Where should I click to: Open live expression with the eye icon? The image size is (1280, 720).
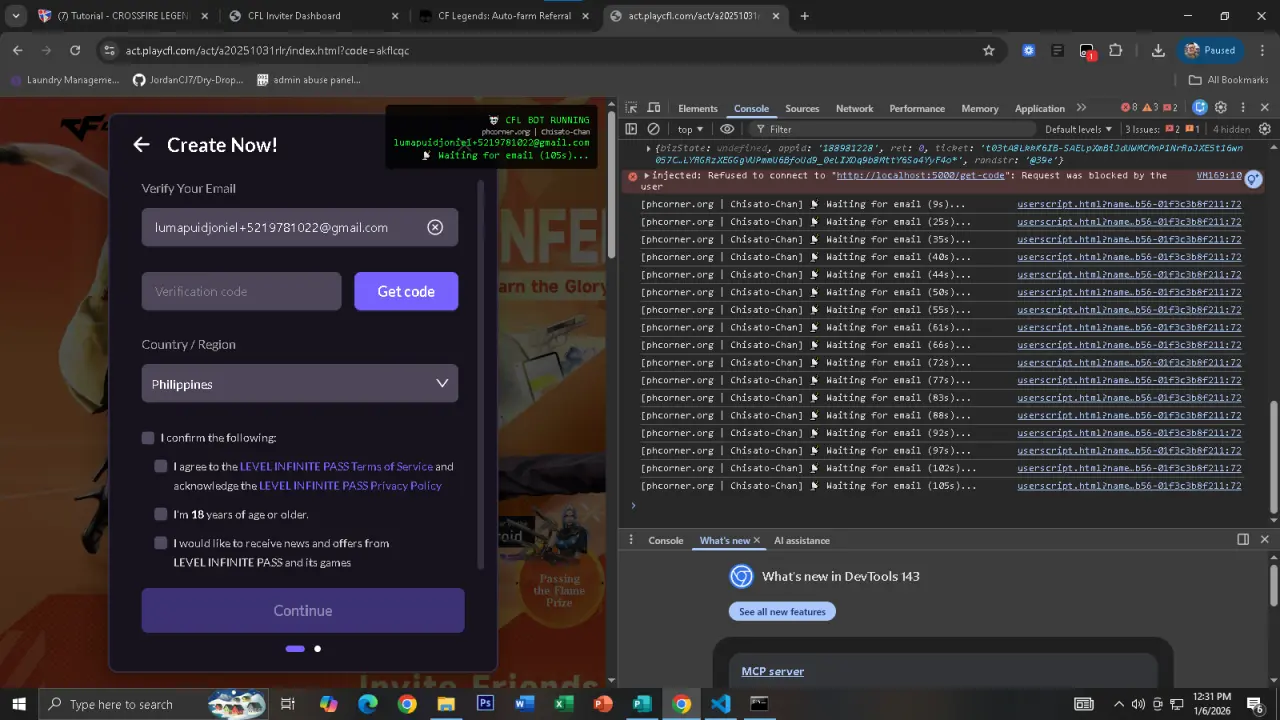(727, 129)
